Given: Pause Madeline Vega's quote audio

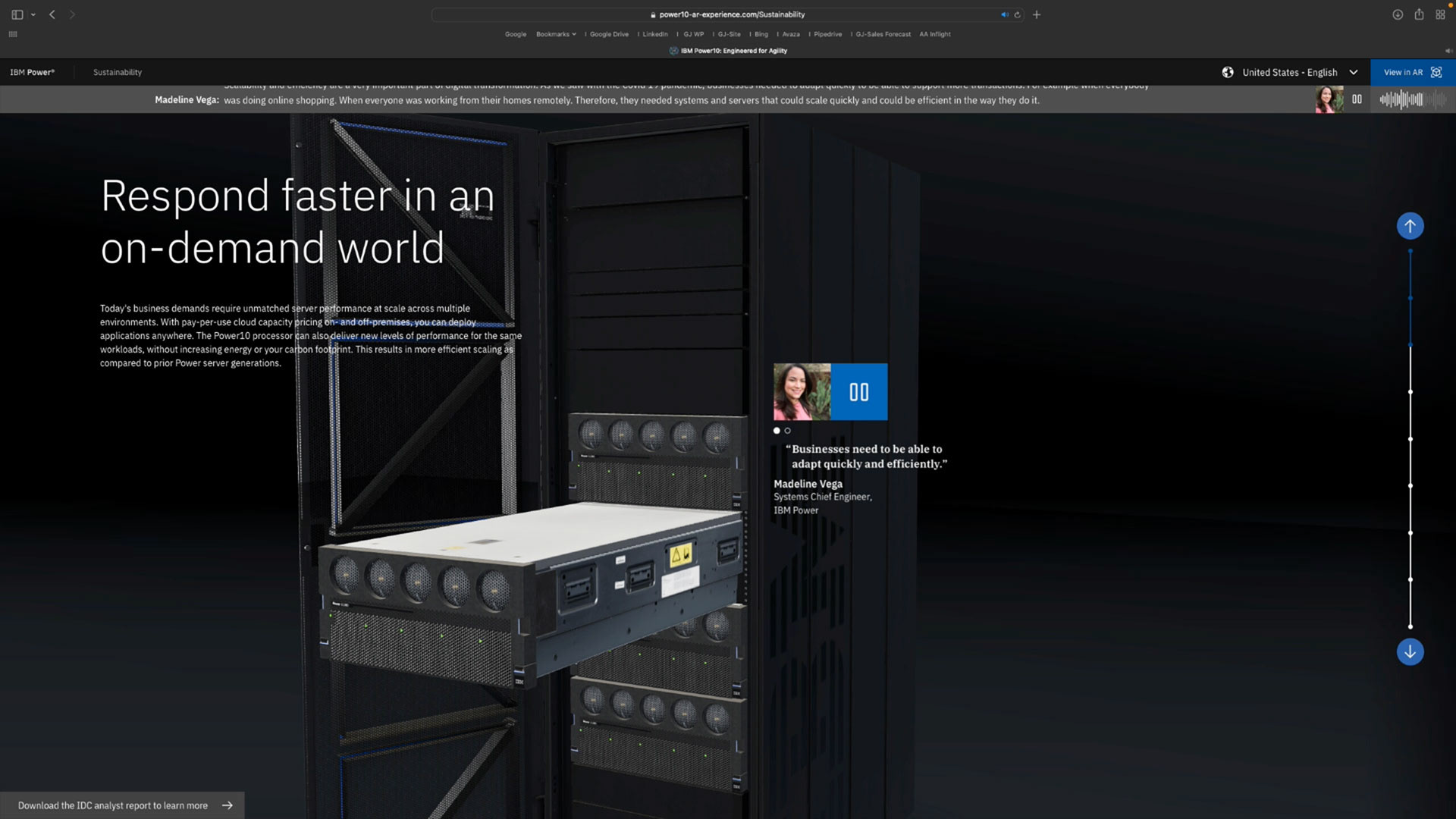Looking at the screenshot, I should tap(858, 392).
